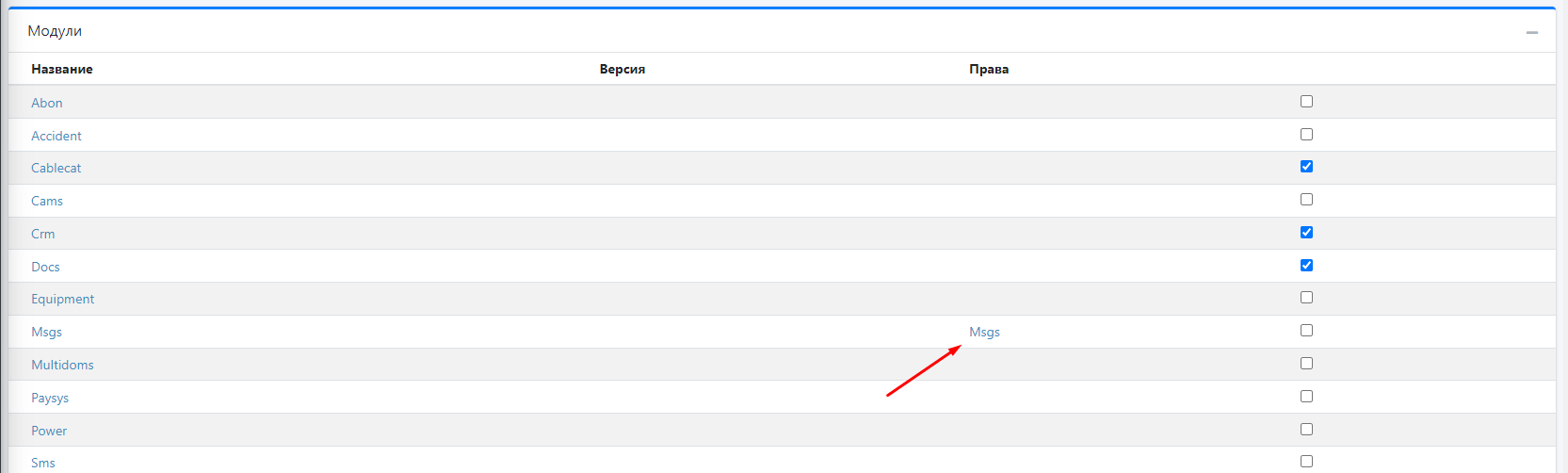
Task: Uncheck the Cablecat module checkbox
Action: [x=1306, y=166]
